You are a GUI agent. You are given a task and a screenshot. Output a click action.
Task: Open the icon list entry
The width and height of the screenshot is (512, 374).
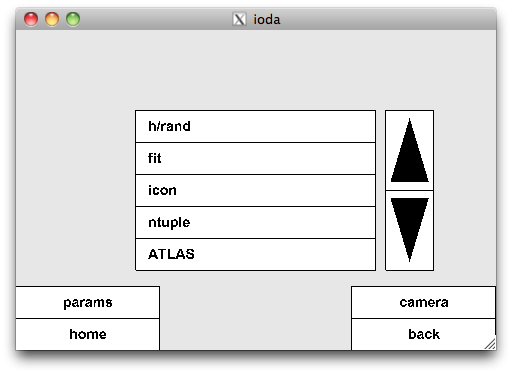tap(255, 190)
